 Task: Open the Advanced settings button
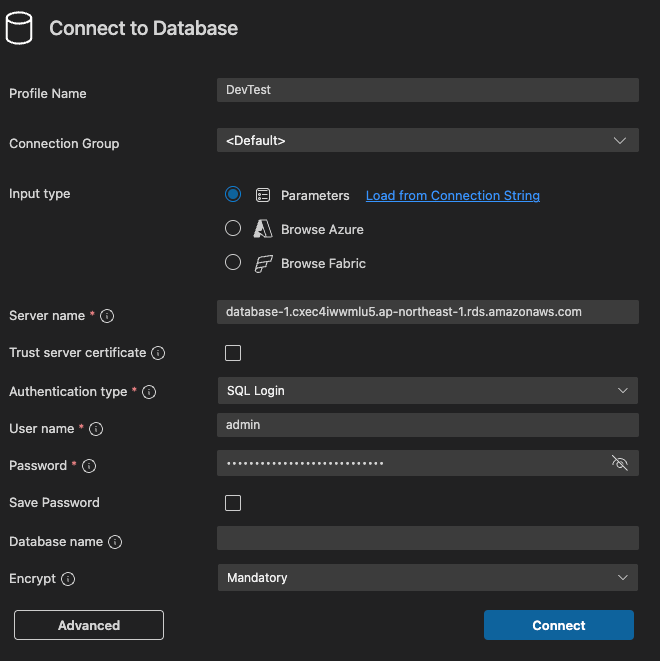tap(89, 625)
